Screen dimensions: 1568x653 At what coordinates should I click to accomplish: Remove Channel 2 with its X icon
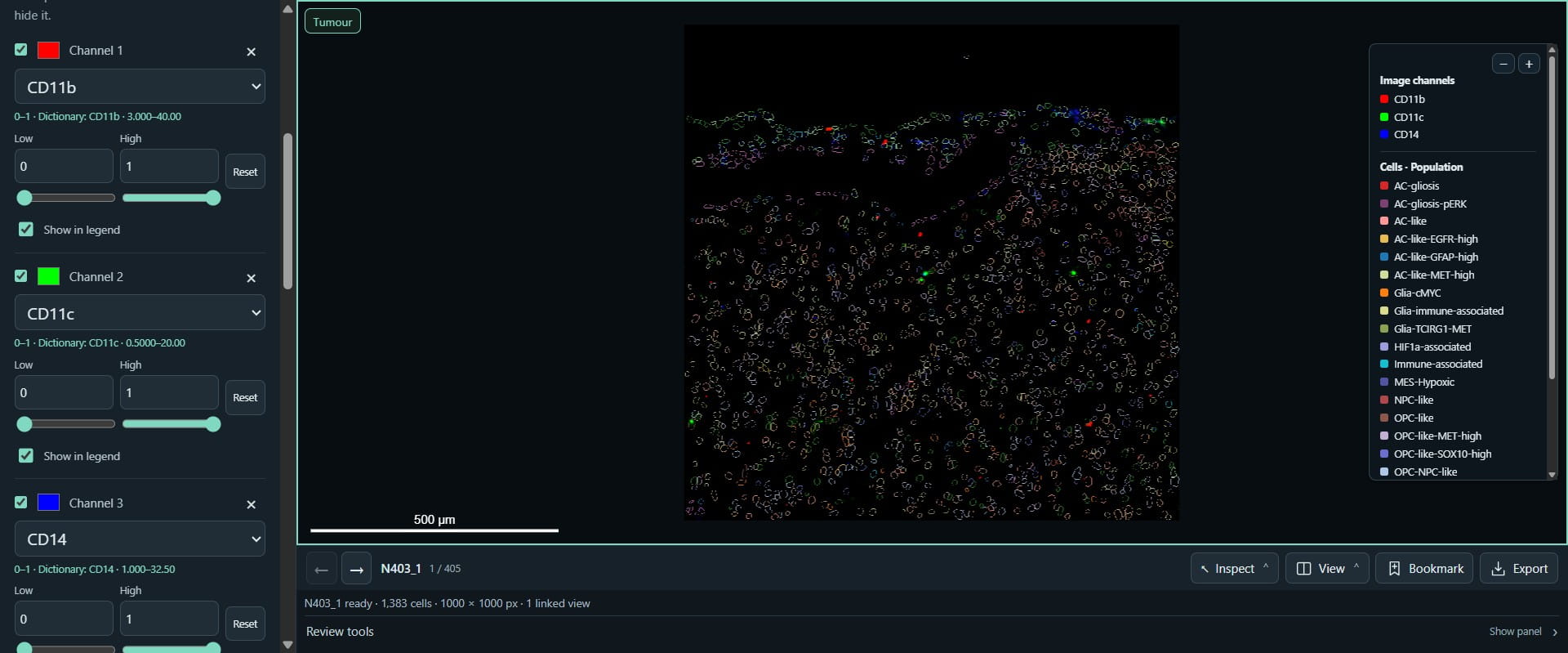pos(252,278)
